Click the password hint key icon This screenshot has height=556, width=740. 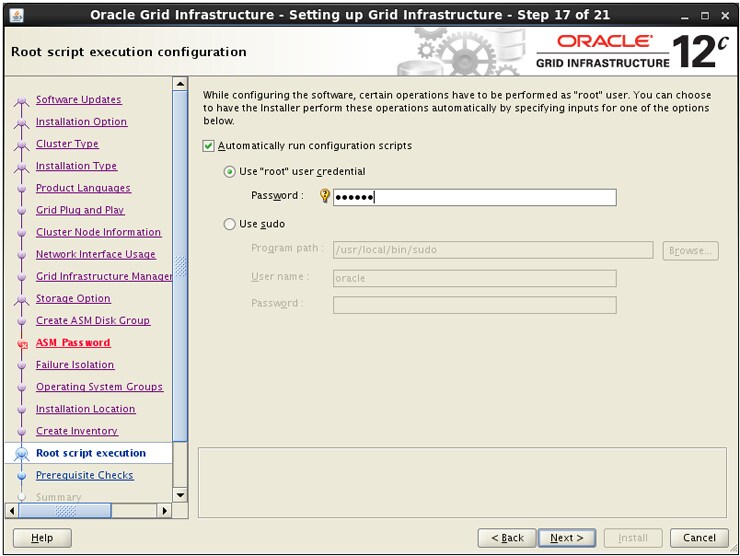[325, 195]
